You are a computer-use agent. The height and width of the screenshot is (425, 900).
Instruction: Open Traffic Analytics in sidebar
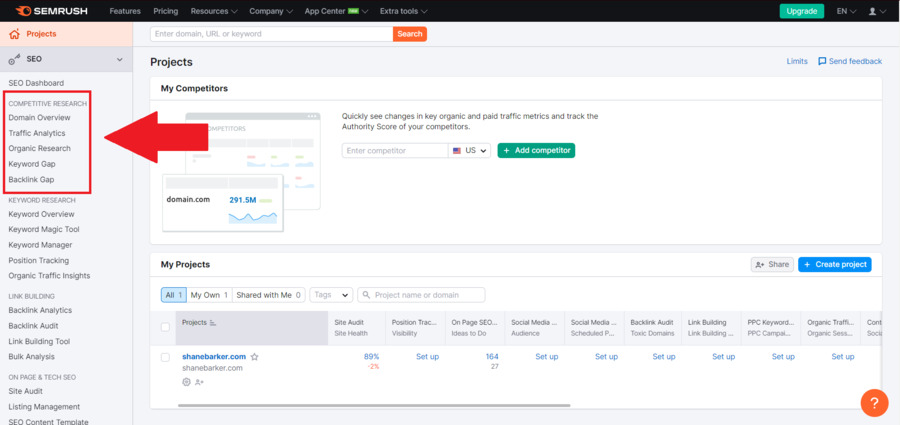point(37,133)
